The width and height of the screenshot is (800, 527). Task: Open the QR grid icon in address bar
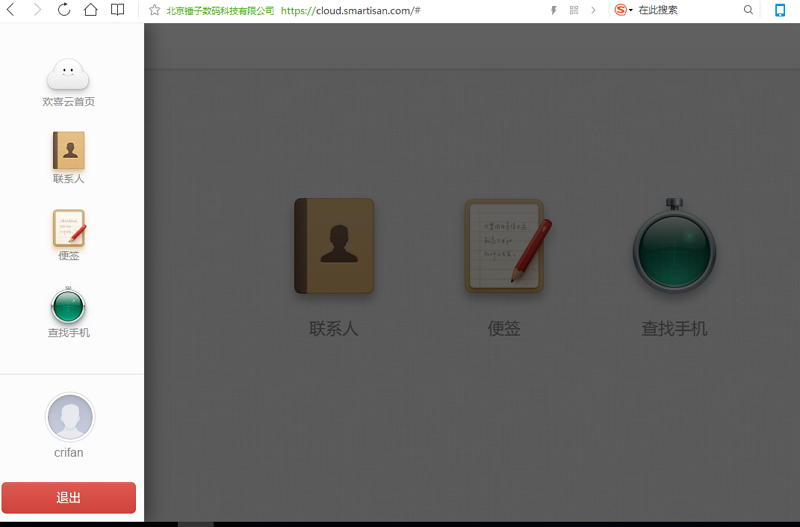coord(574,10)
